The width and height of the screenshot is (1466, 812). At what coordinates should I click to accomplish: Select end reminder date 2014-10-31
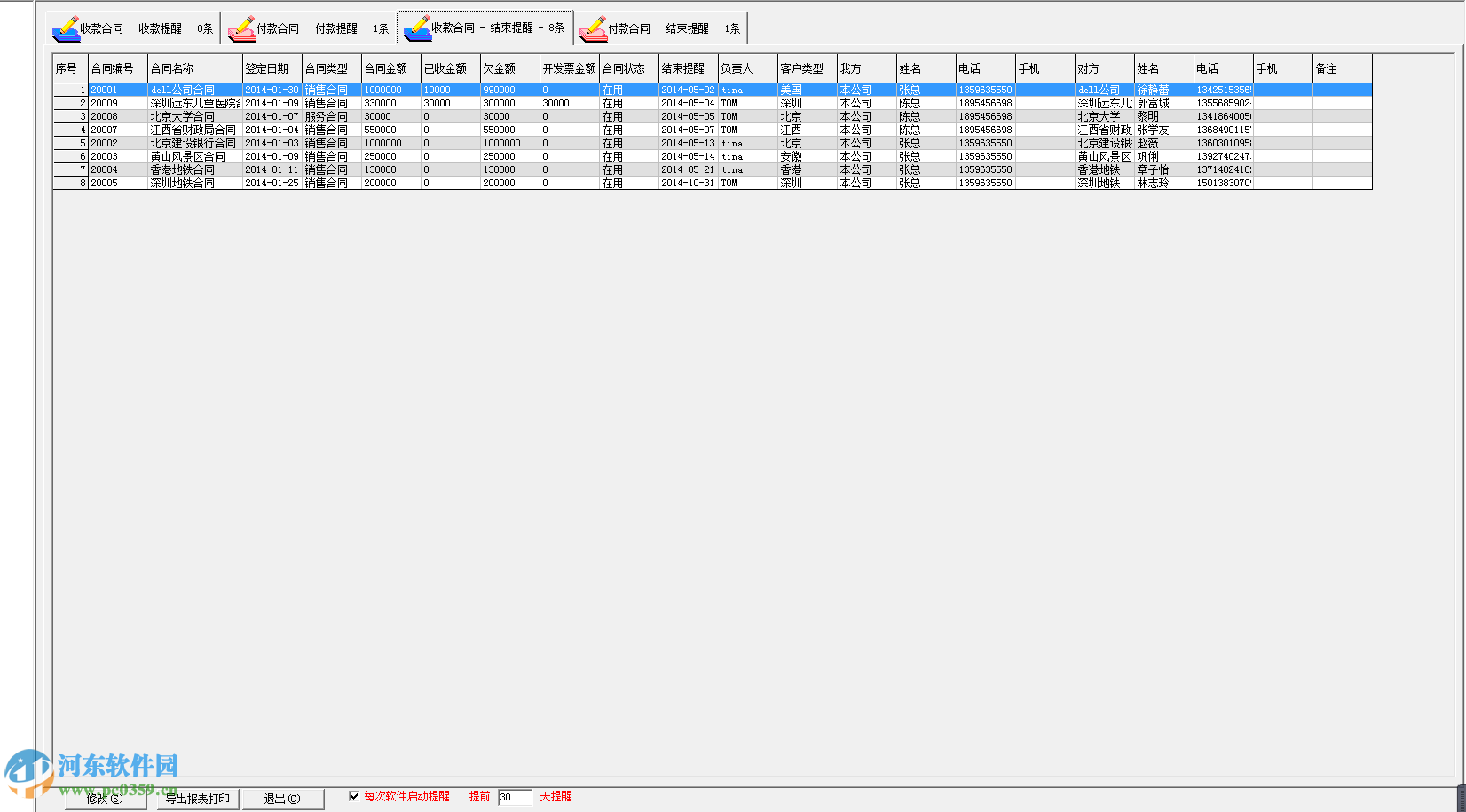689,183
